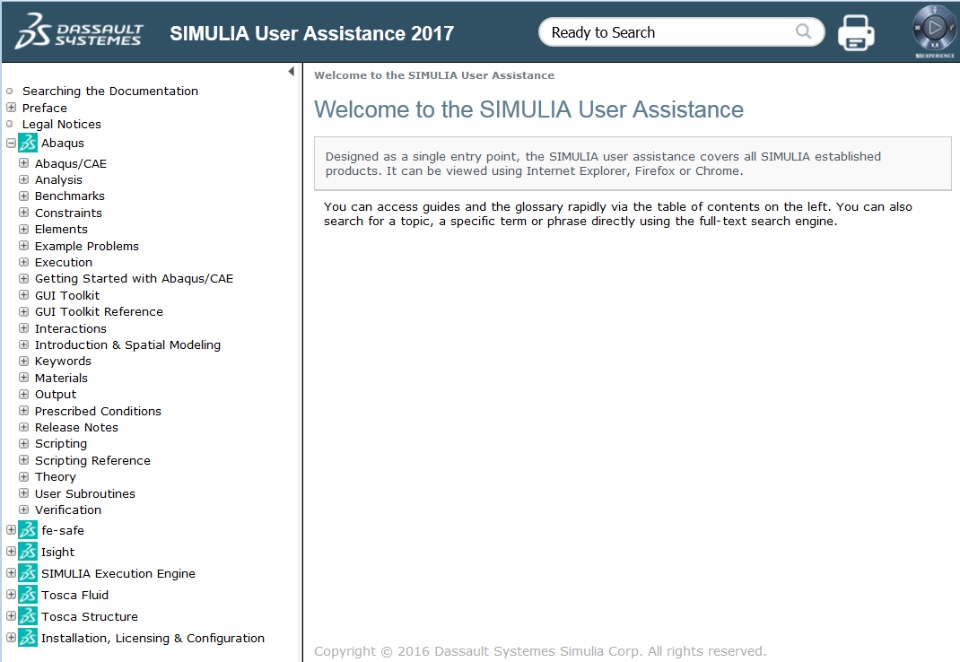
Task: Expand the Abaqus/CAE node
Action: 24,163
